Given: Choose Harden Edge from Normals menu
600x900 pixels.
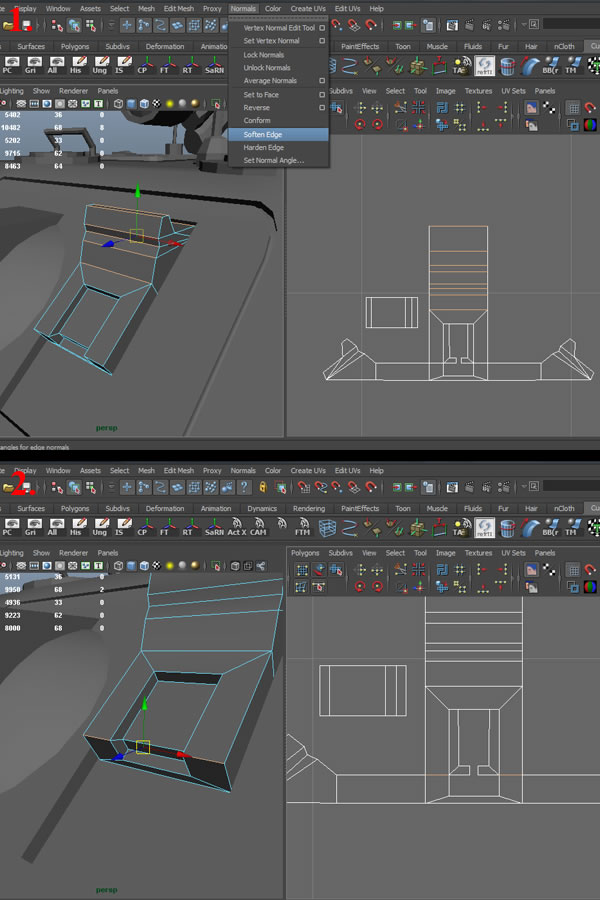Looking at the screenshot, I should point(278,148).
